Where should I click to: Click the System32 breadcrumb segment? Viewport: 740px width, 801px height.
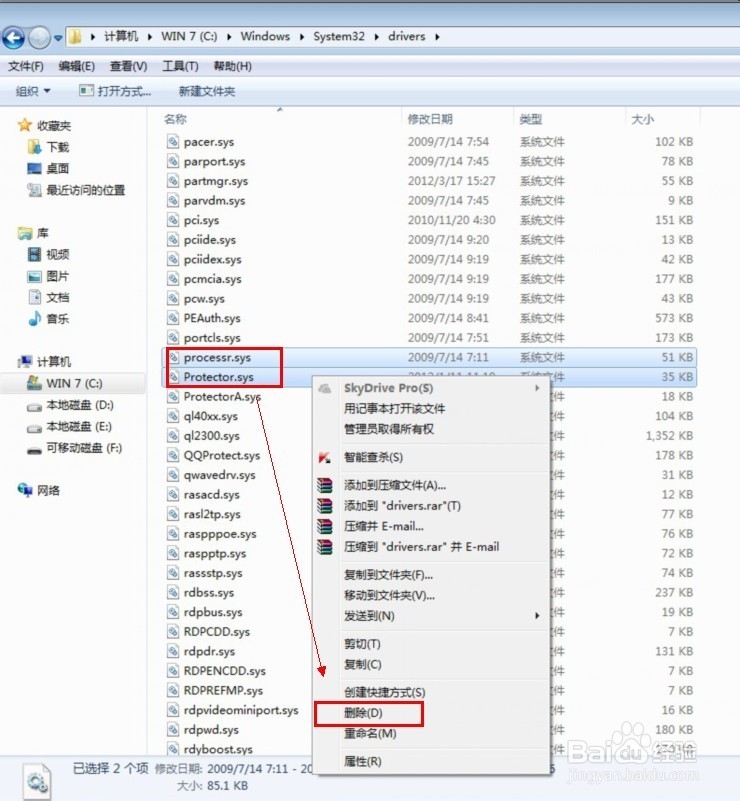coord(339,36)
